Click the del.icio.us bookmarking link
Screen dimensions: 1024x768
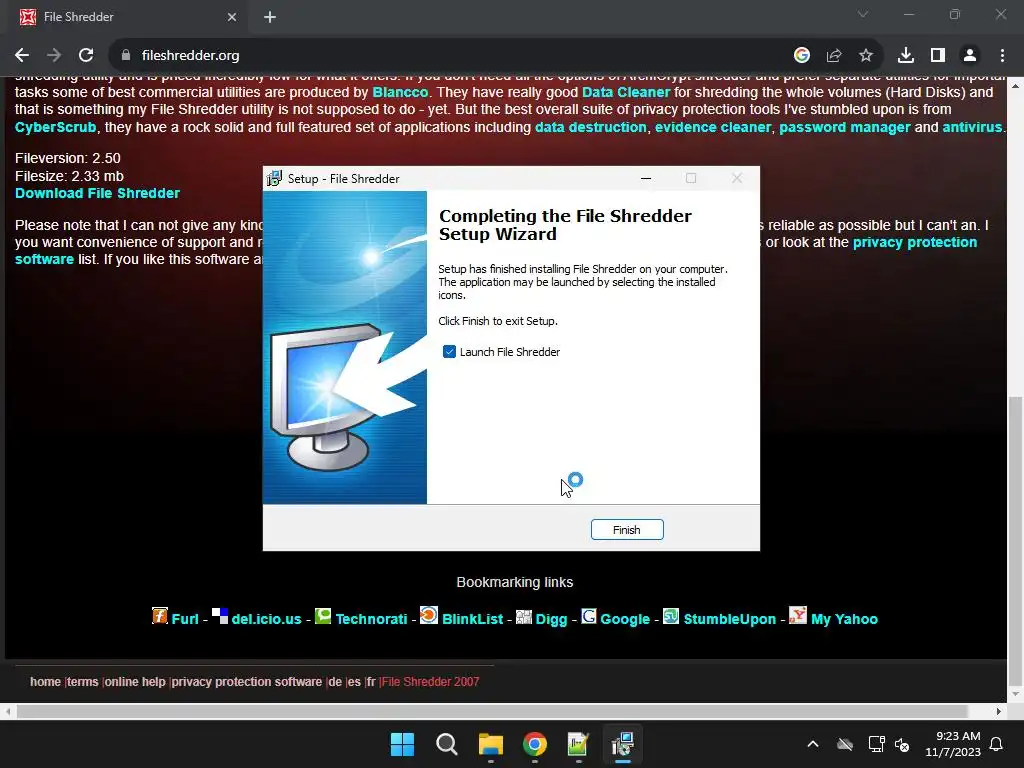(x=266, y=619)
